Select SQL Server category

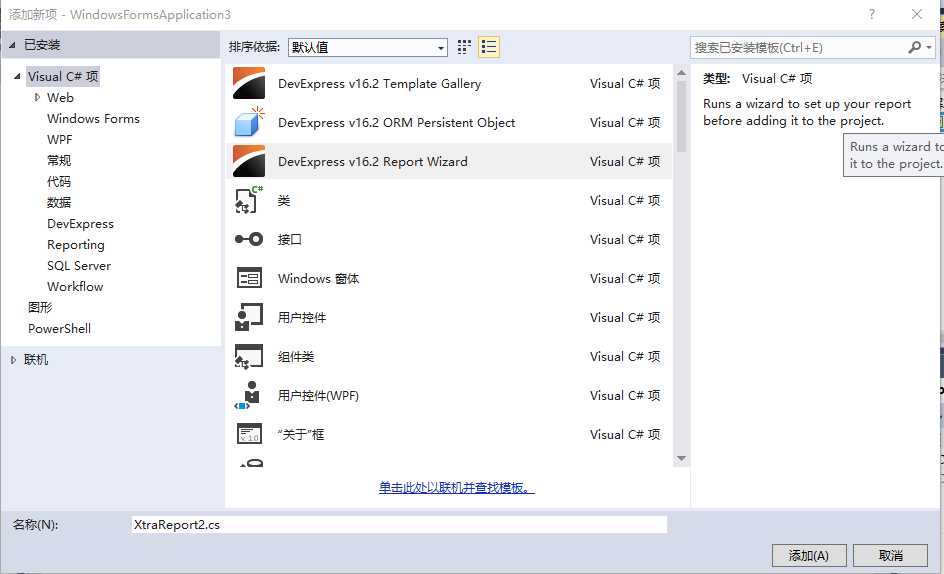(x=79, y=266)
